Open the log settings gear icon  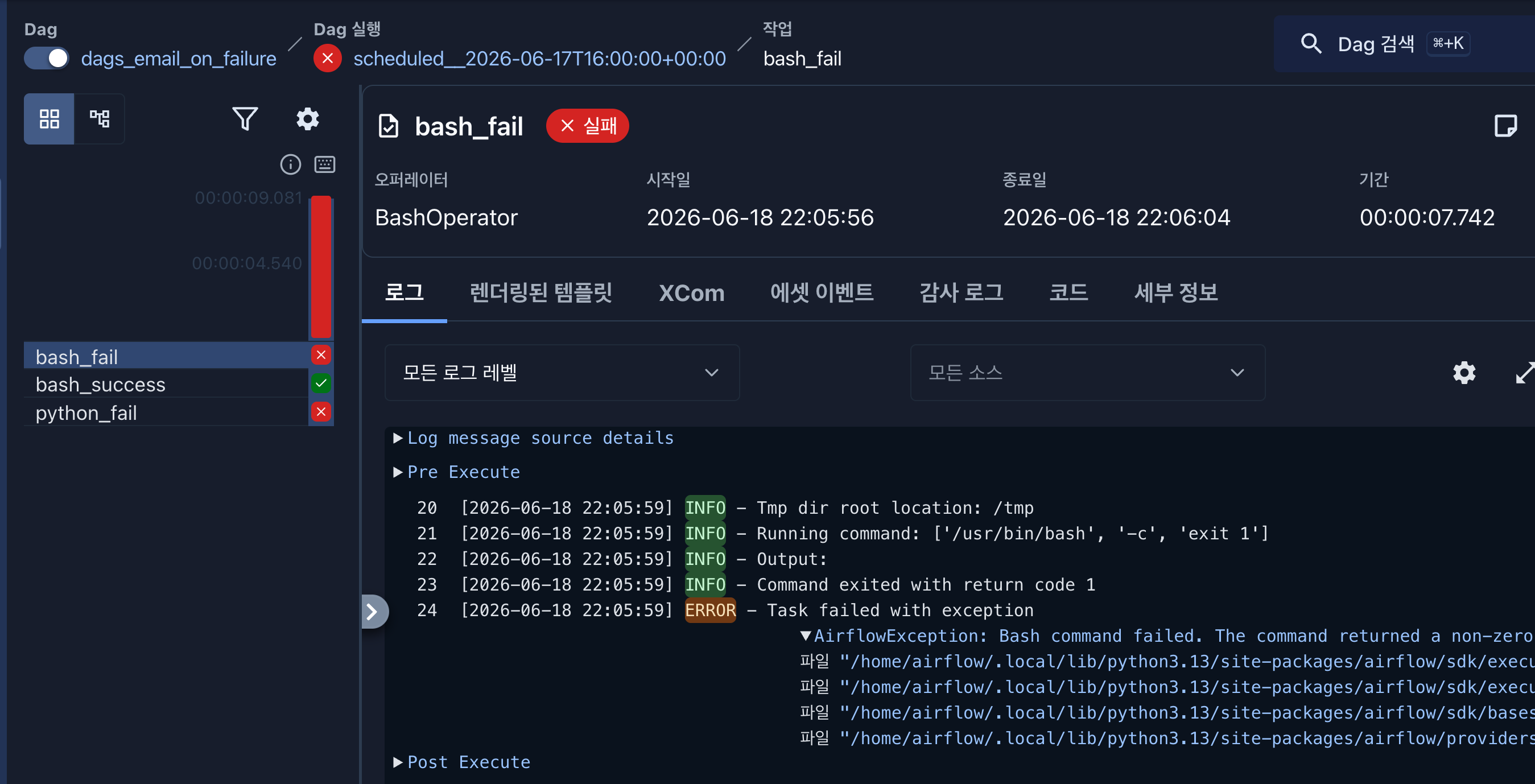click(x=1463, y=372)
